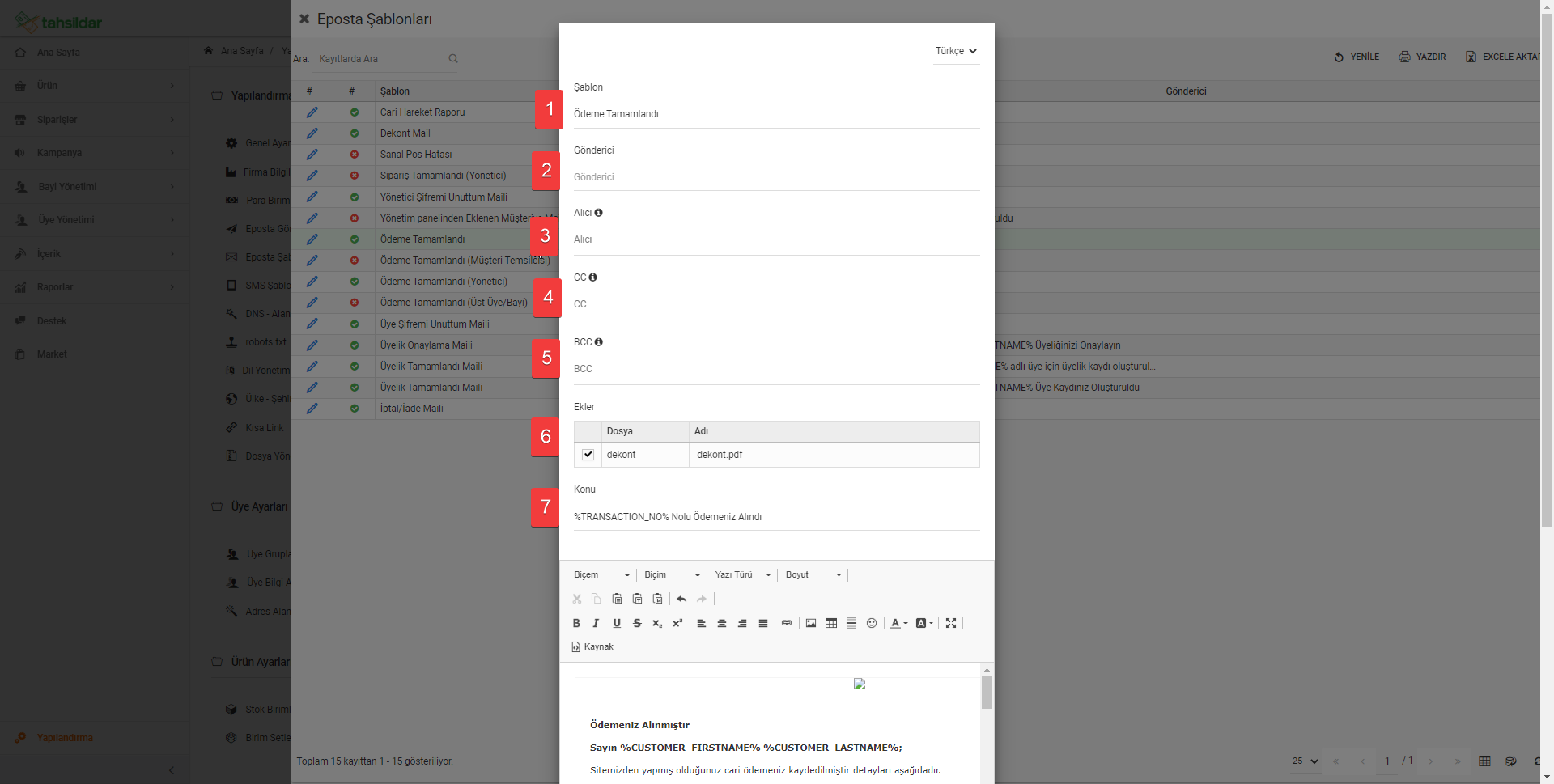Open the Türkçe language dropdown

coord(956,51)
